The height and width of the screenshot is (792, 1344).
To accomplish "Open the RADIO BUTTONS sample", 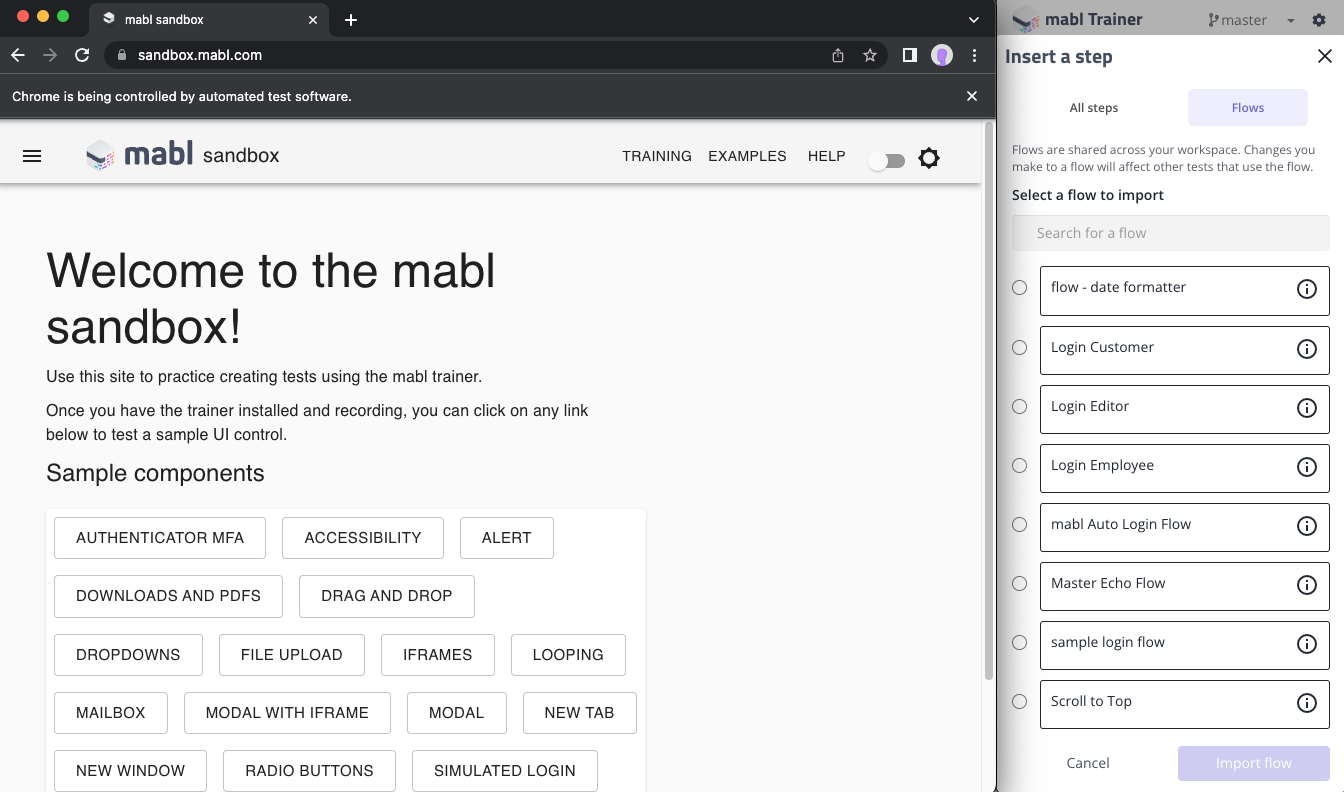I will [x=309, y=771].
